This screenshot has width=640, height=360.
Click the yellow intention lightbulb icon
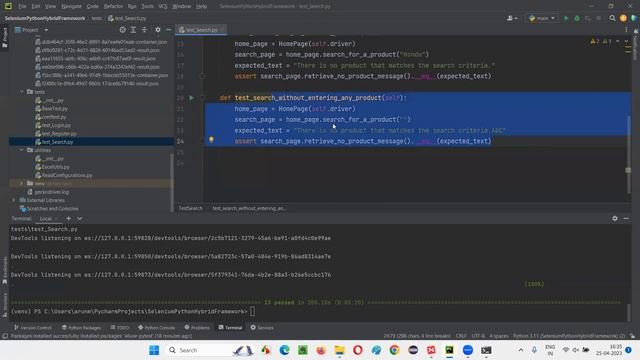tap(211, 140)
